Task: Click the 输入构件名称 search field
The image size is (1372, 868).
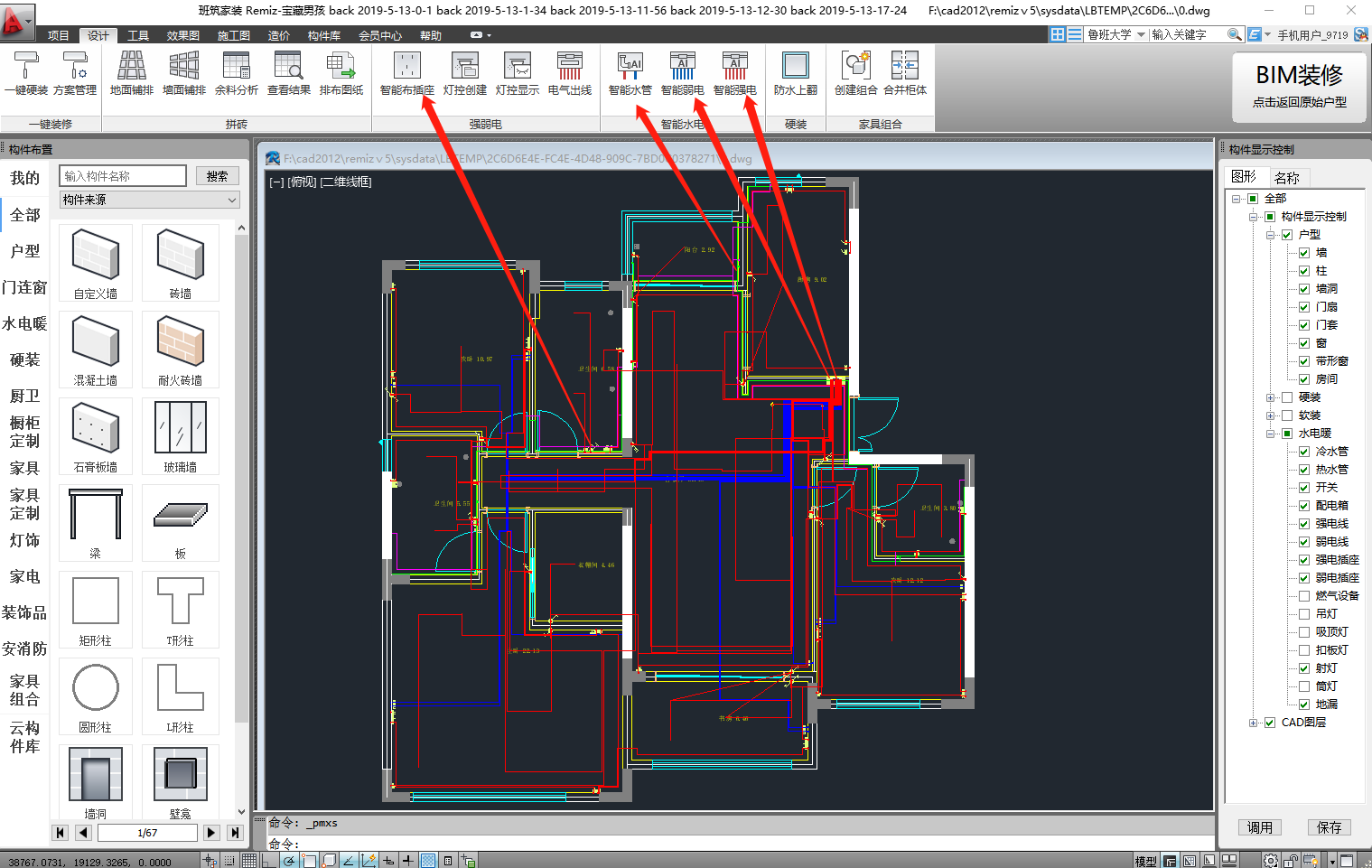Action: 123,176
